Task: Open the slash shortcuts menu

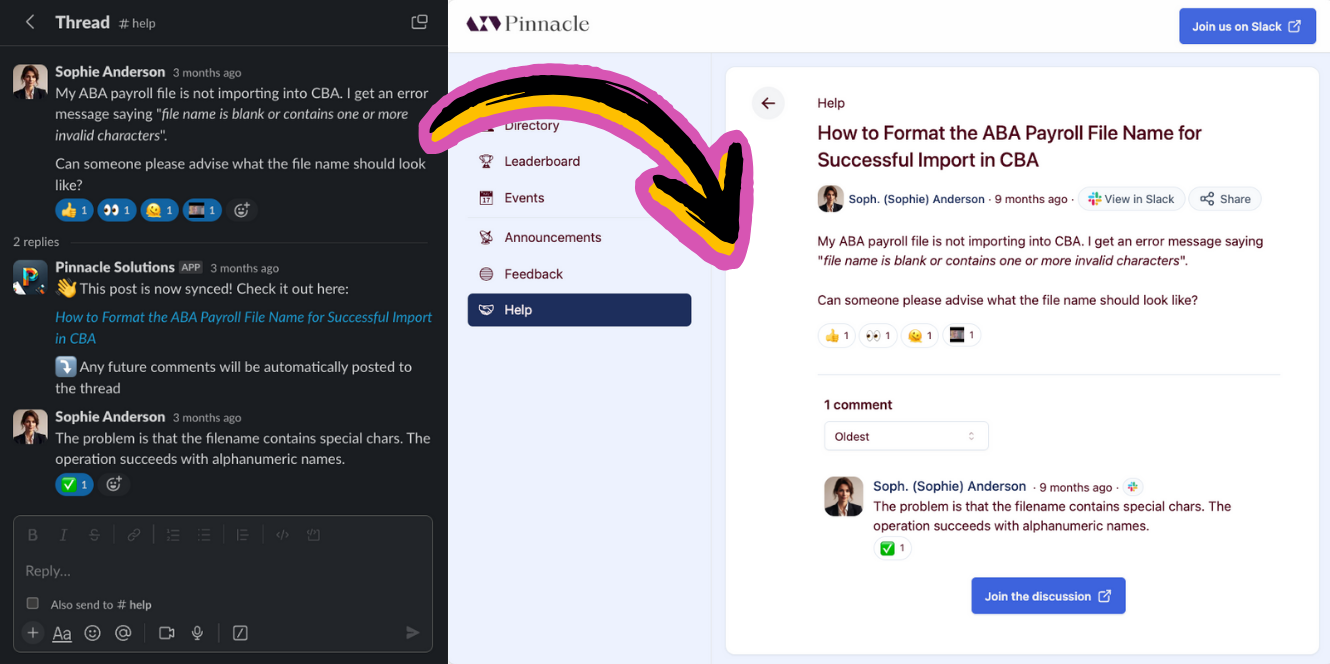Action: point(240,633)
